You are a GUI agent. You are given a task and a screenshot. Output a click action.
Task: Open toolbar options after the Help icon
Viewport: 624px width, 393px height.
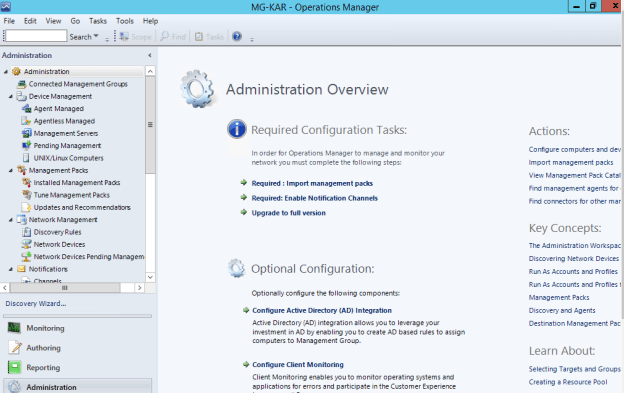(252, 39)
